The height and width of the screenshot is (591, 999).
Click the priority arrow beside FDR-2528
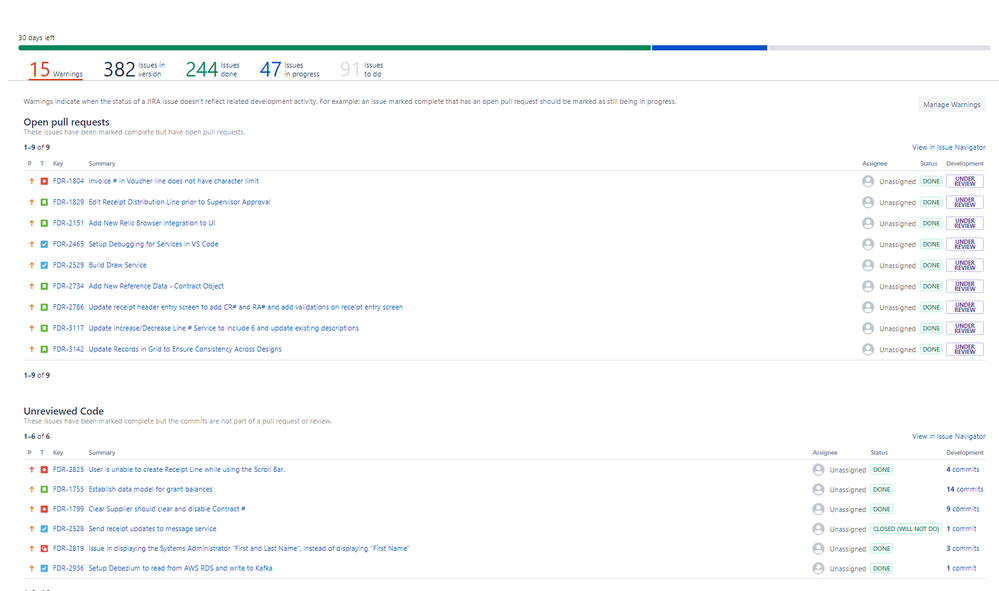(x=31, y=528)
